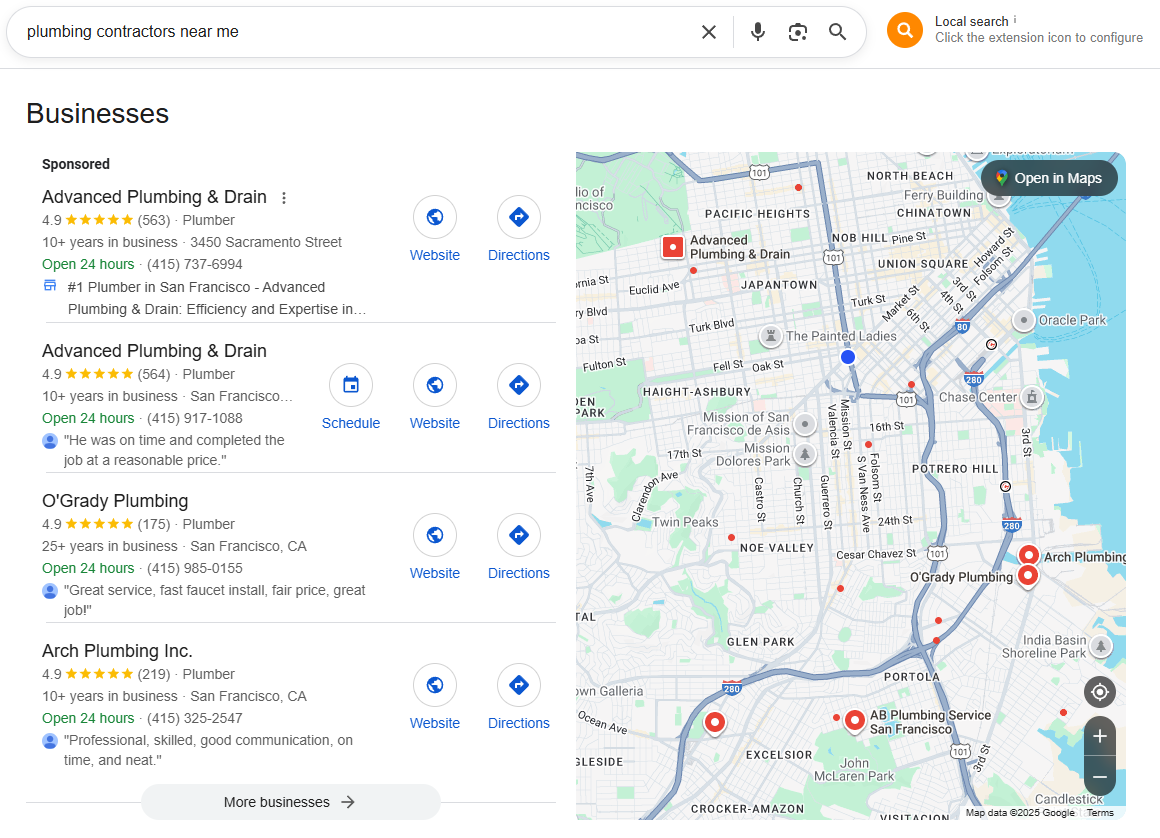The height and width of the screenshot is (838, 1160).
Task: Zoom out on the map
Action: tap(1099, 776)
